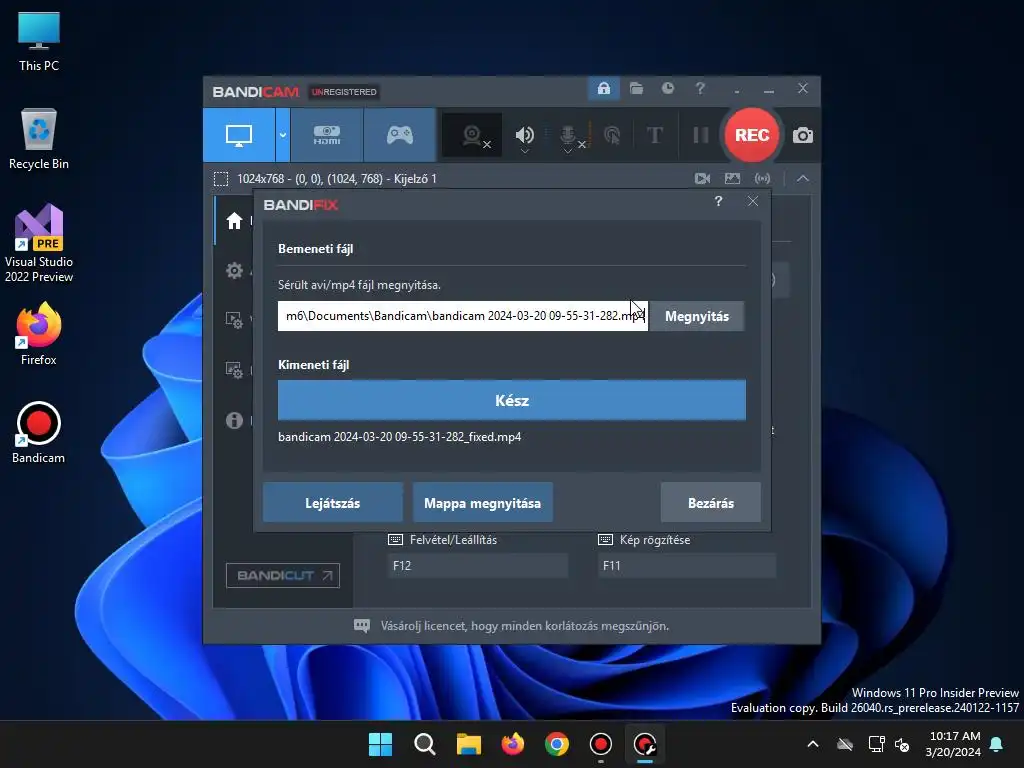Toggle speaker sound recording icon
This screenshot has width=1024, height=768.
click(x=524, y=135)
